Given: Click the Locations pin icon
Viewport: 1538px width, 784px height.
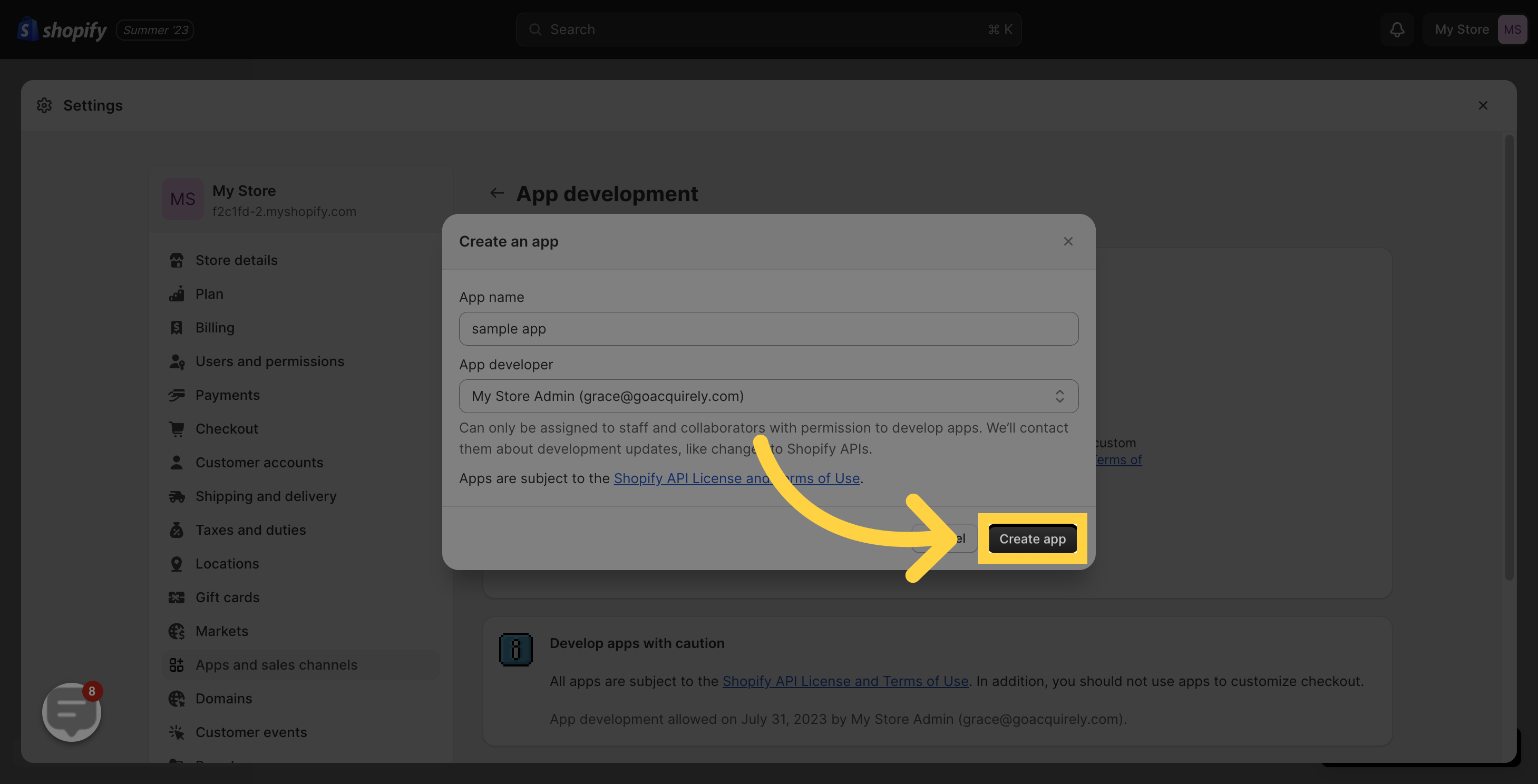Looking at the screenshot, I should [177, 564].
